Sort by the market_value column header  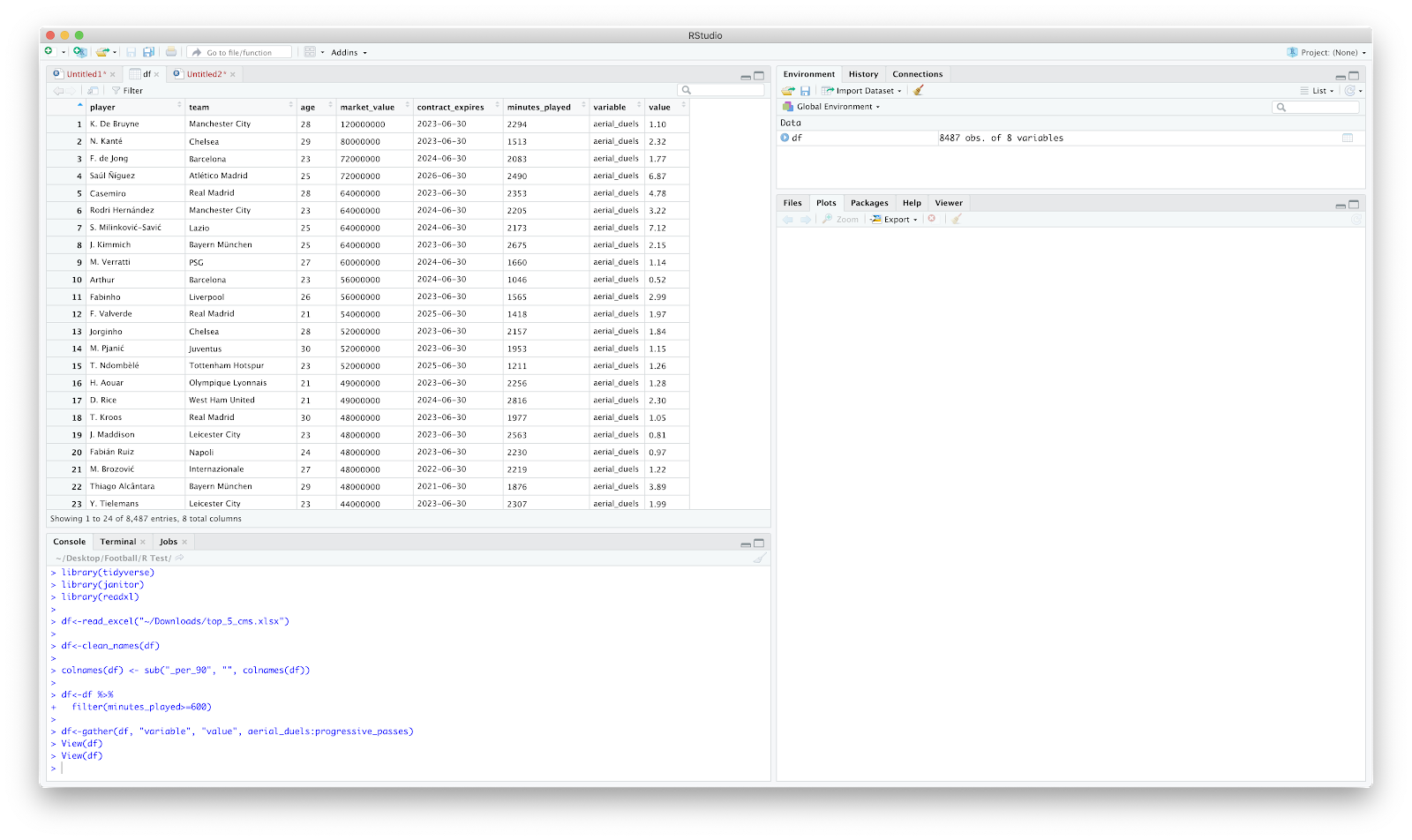374,107
